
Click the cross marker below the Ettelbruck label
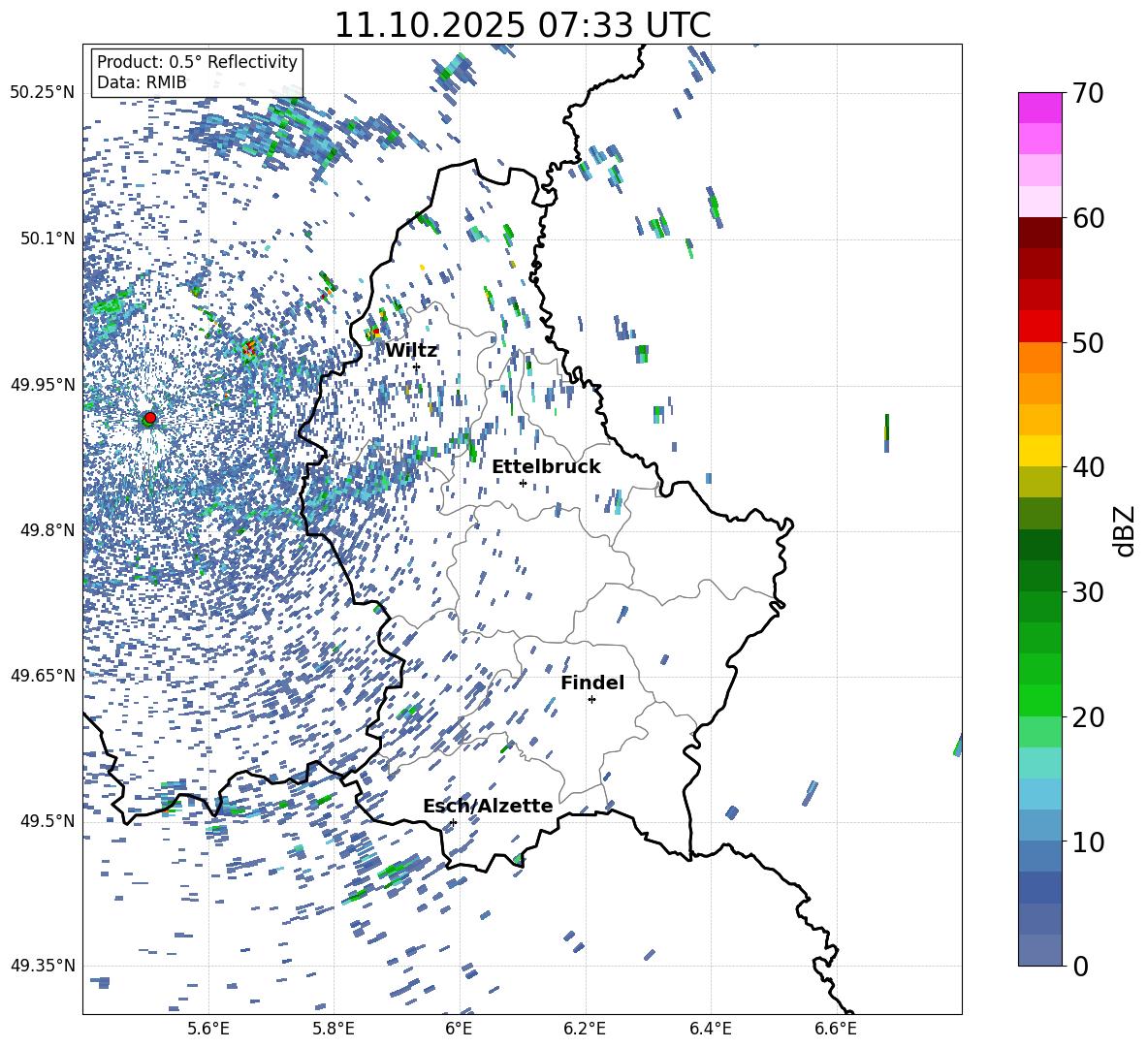pyautogui.click(x=523, y=483)
